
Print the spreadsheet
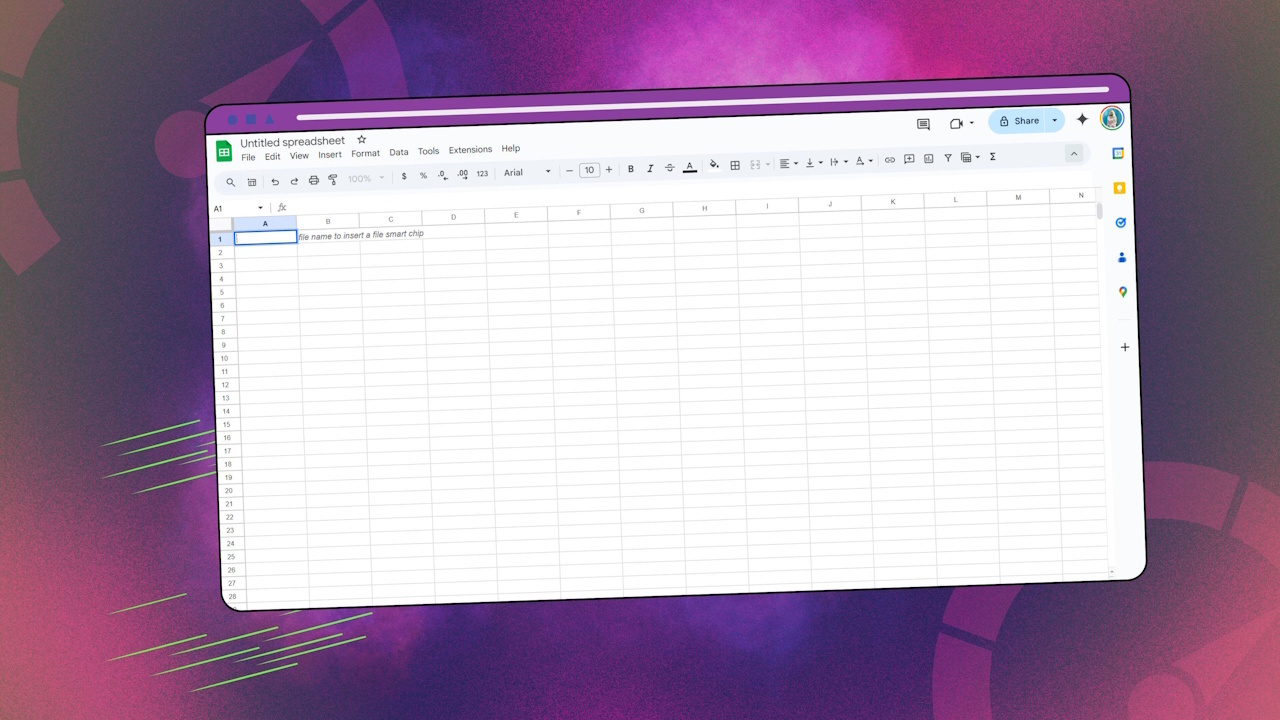[x=314, y=180]
